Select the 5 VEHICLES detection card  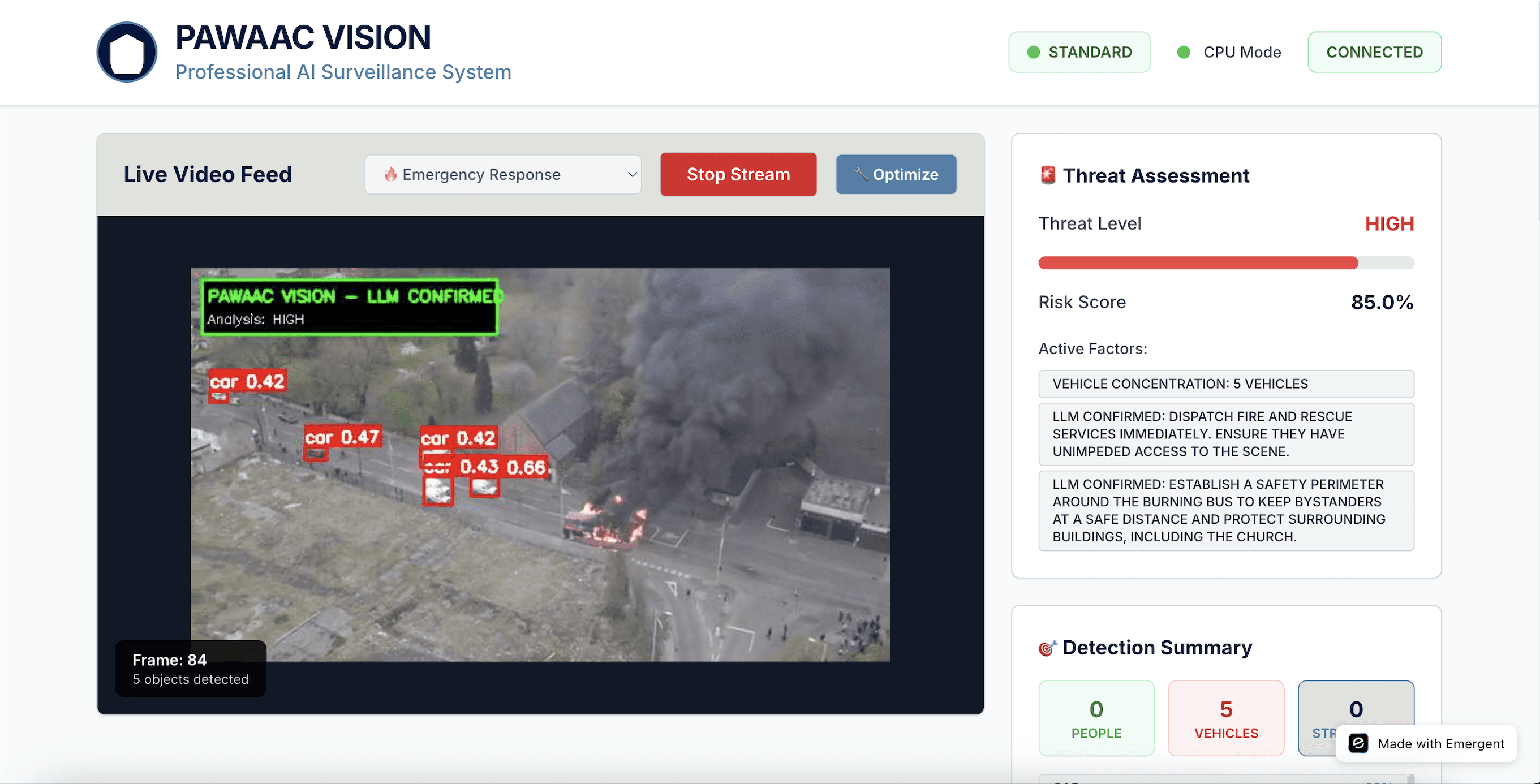click(1225, 718)
